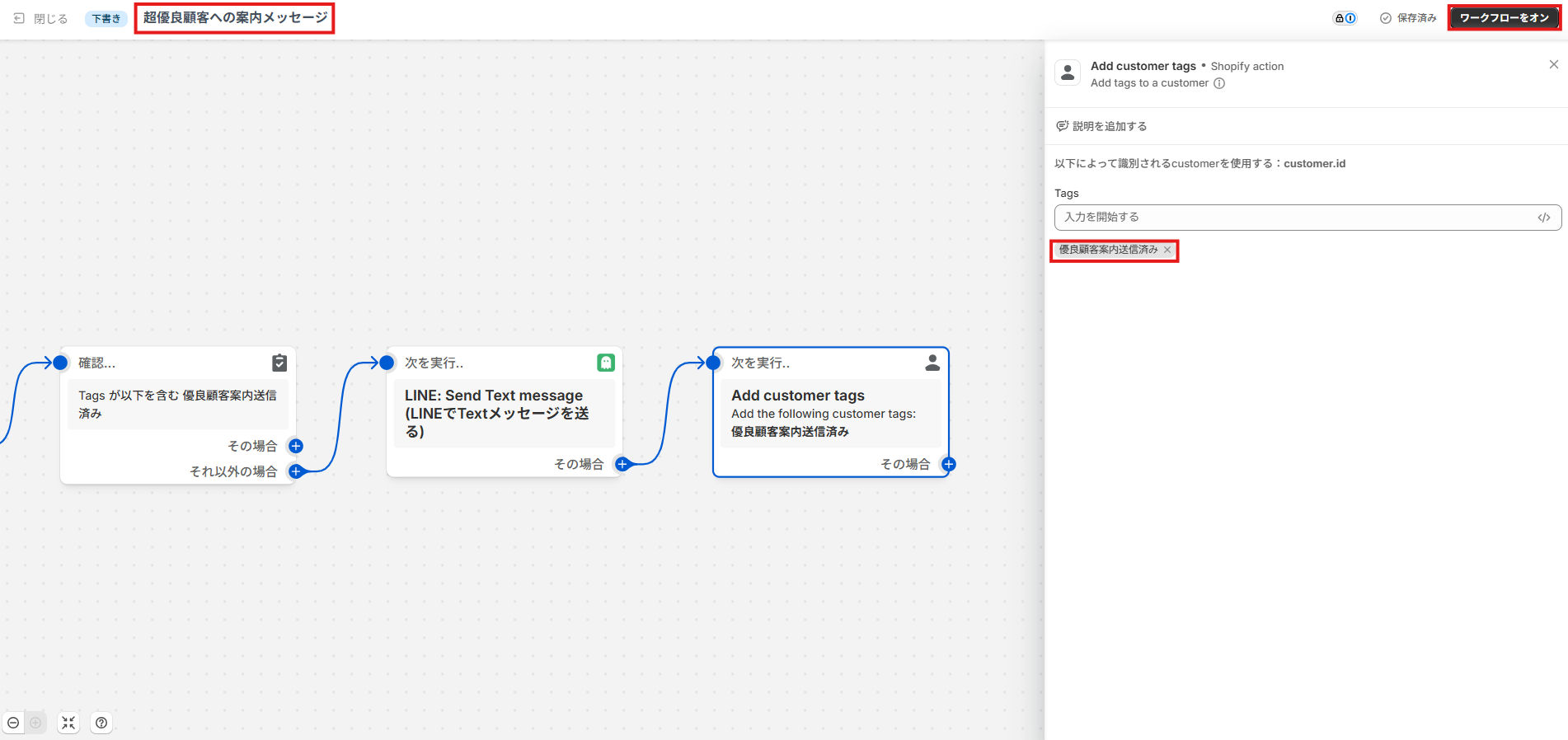Zoom out the workflow canvas
The height and width of the screenshot is (740, 1568).
point(13,723)
